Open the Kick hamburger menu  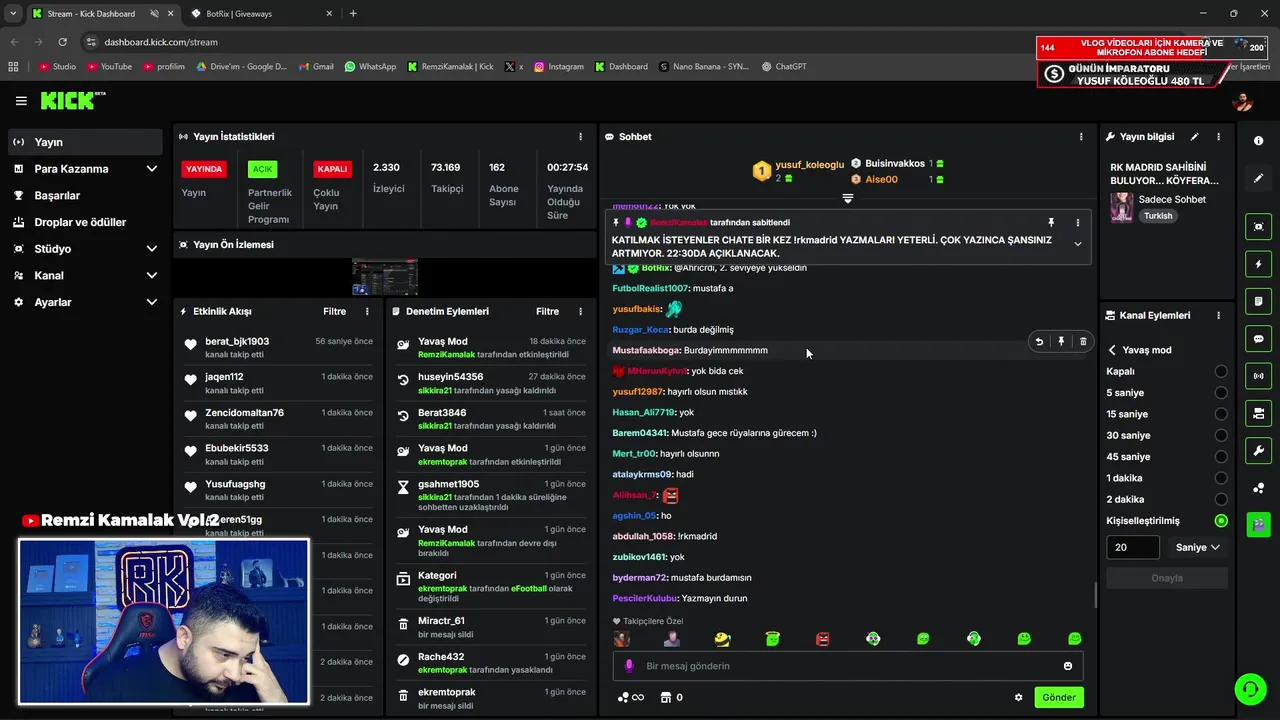21,101
